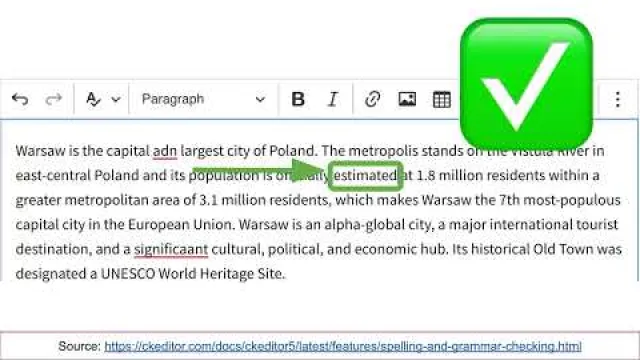Toggle bold formatting
The height and width of the screenshot is (360, 640).
pyautogui.click(x=298, y=99)
